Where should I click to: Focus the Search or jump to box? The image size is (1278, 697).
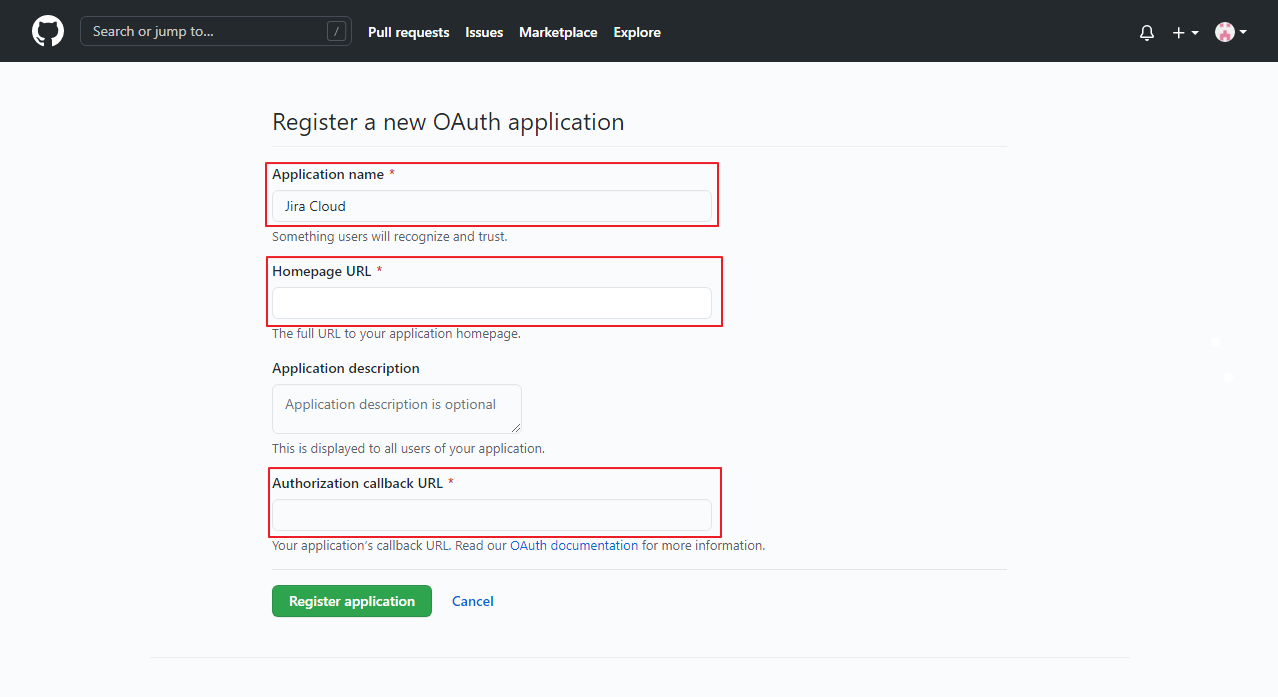click(216, 31)
